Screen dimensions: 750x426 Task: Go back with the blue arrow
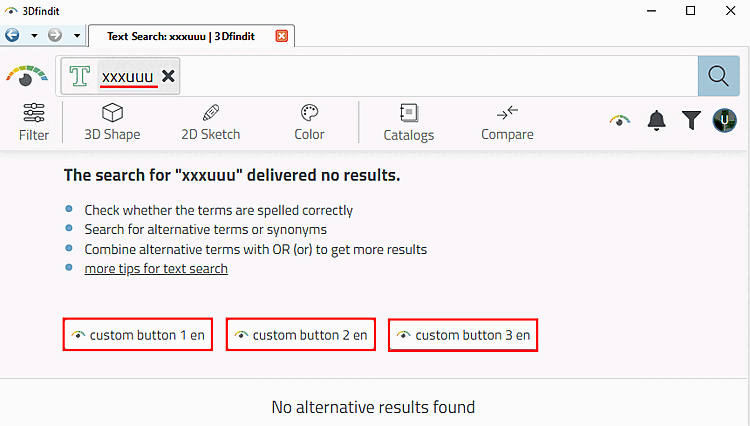point(13,35)
